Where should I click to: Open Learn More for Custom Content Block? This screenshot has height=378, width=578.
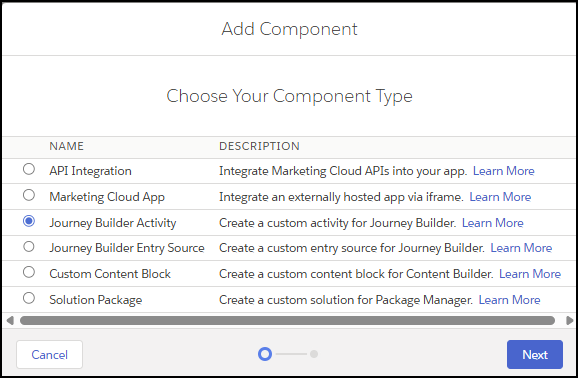point(530,274)
